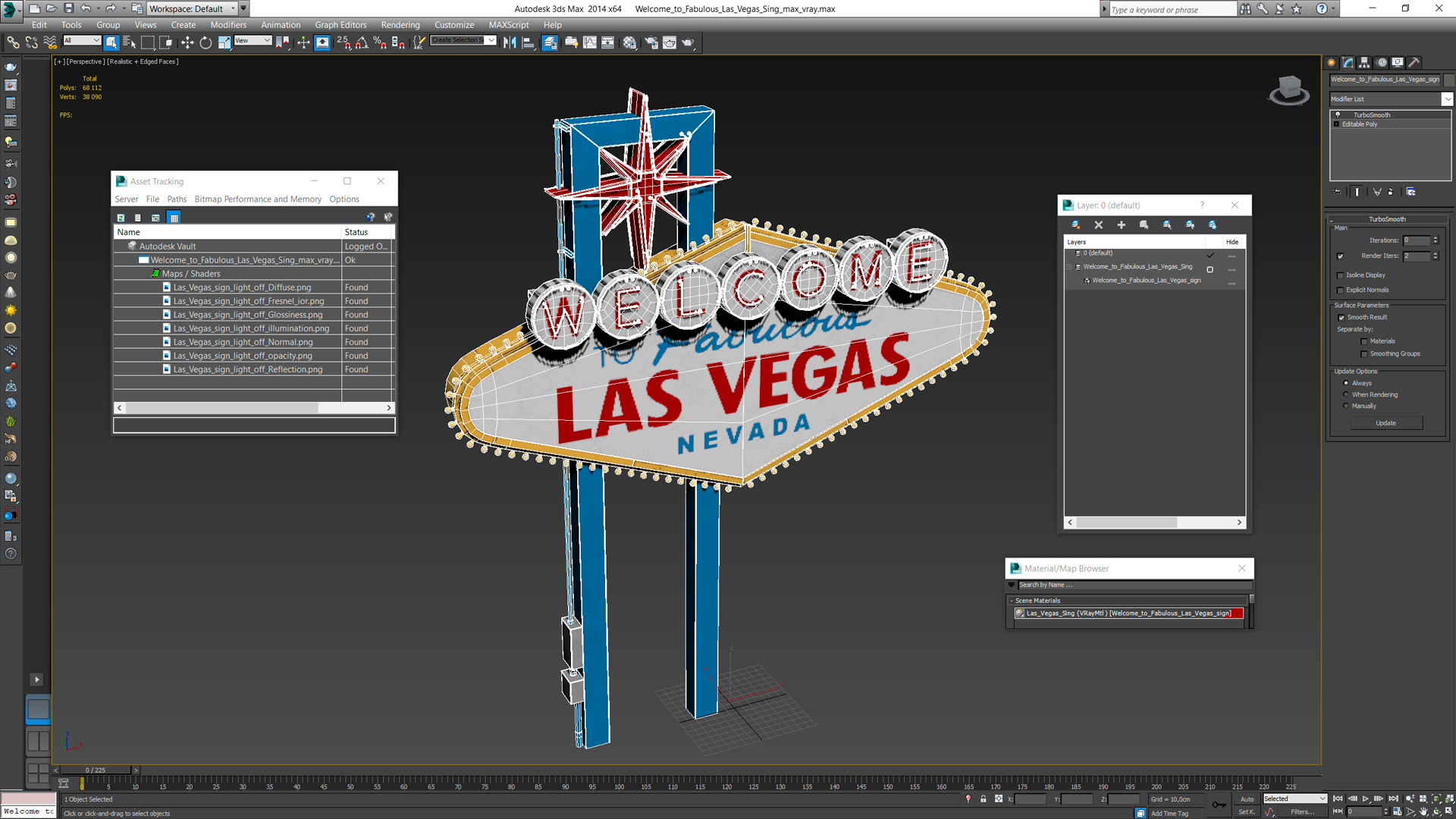Toggle the Smooth Result checkbox
The image size is (1456, 819).
pyautogui.click(x=1341, y=318)
